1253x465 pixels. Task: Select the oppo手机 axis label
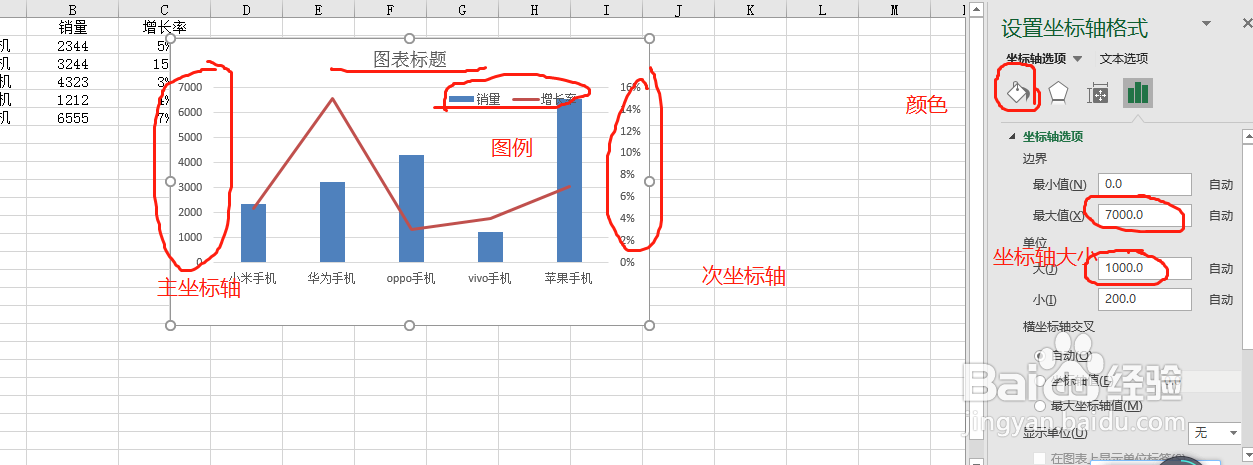point(411,278)
